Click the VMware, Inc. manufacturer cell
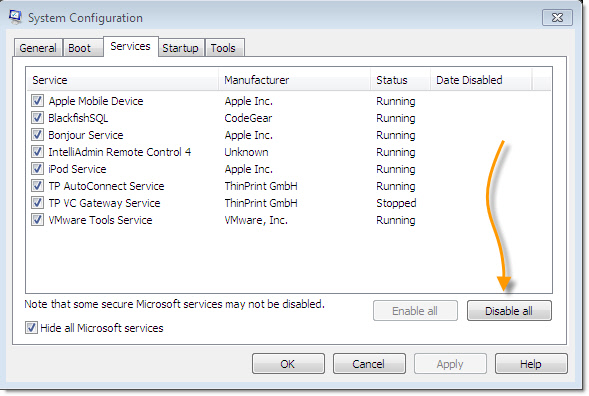 click(256, 220)
